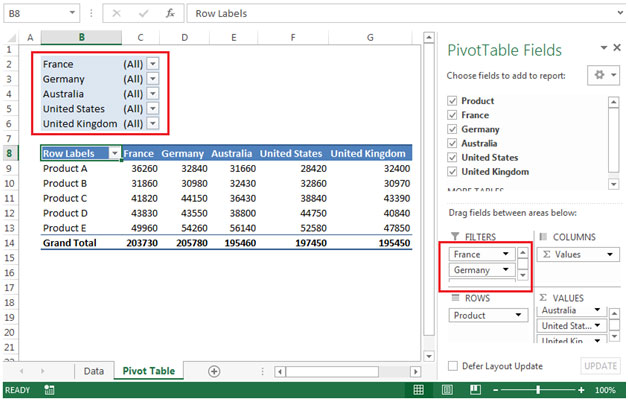Image resolution: width=628 pixels, height=401 pixels.
Task: Switch to Normal view icon
Action: click(419, 390)
